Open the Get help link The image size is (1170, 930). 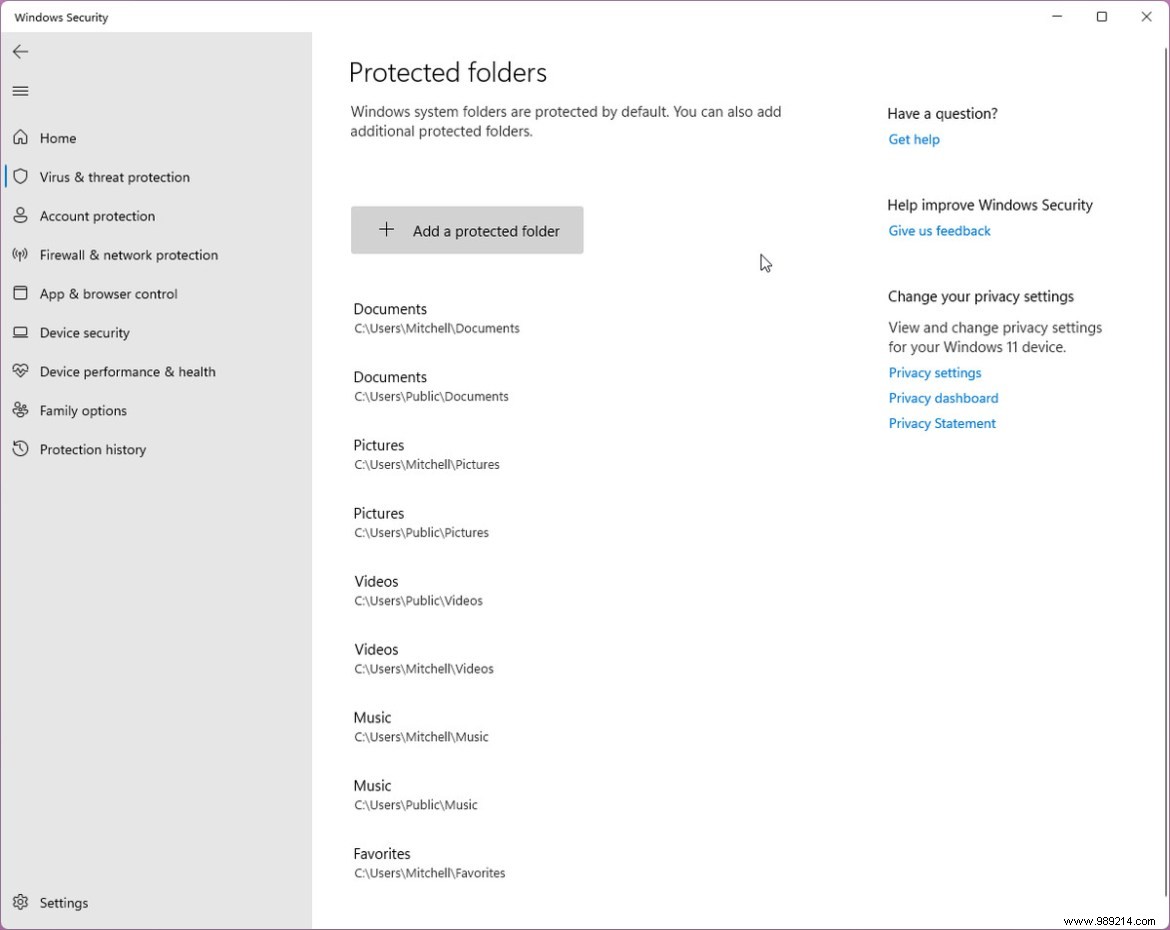pos(913,139)
